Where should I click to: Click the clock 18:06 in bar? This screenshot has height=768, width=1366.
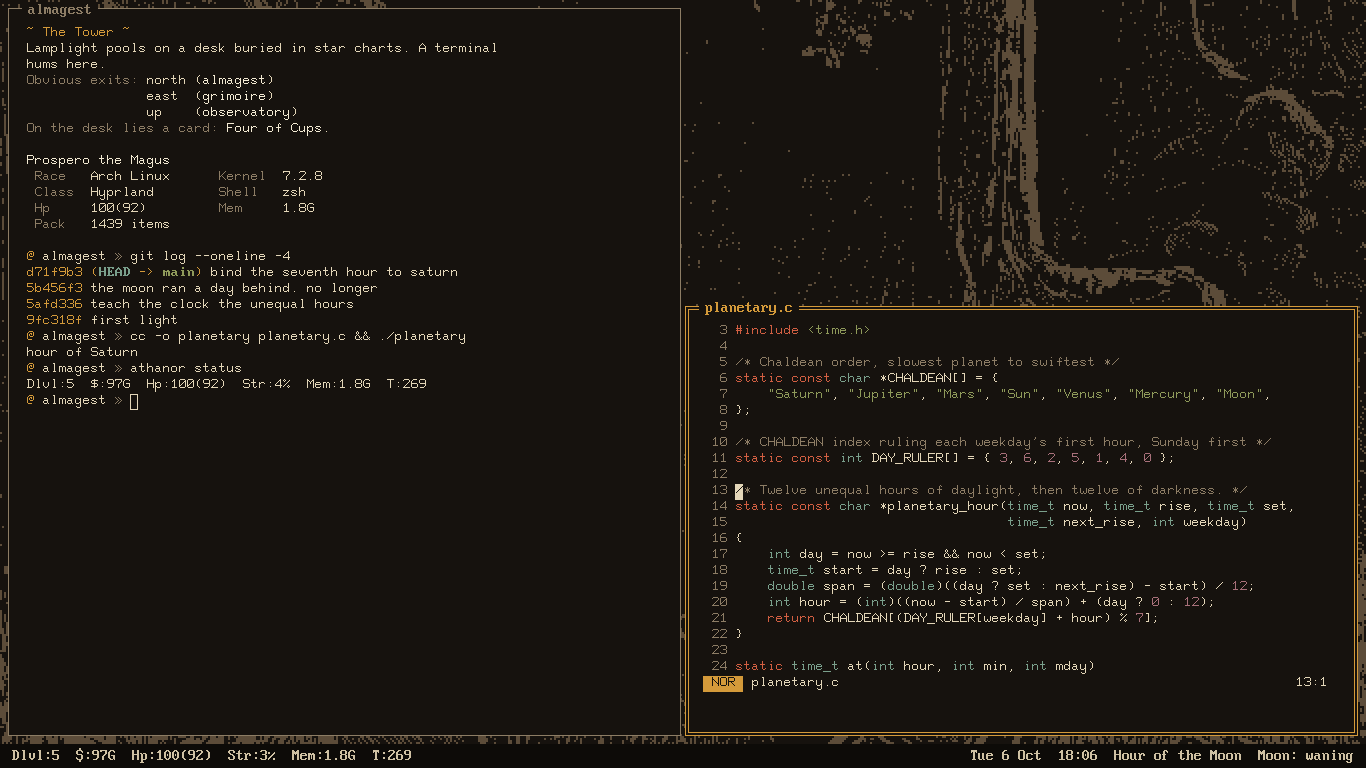[x=1077, y=755]
